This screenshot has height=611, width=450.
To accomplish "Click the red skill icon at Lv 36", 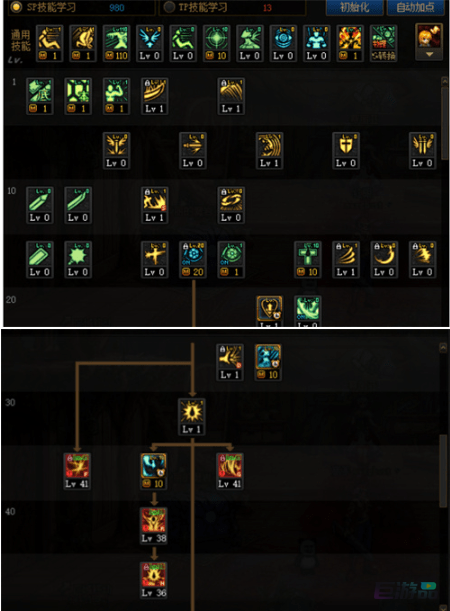I will (x=154, y=580).
